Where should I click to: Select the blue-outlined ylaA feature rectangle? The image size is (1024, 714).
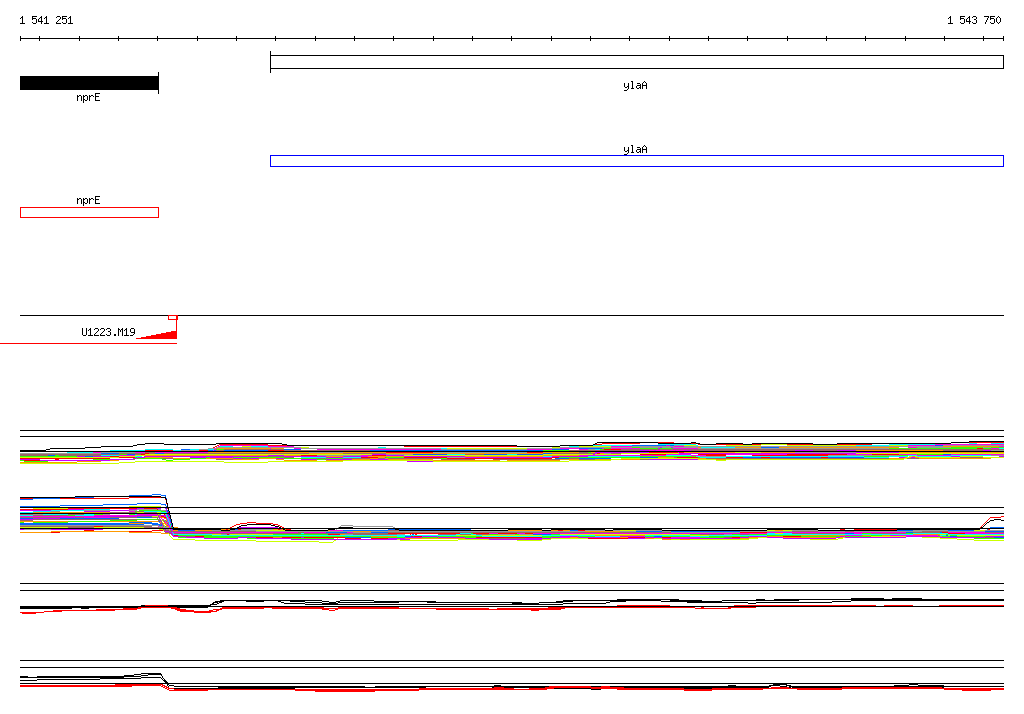click(x=637, y=161)
